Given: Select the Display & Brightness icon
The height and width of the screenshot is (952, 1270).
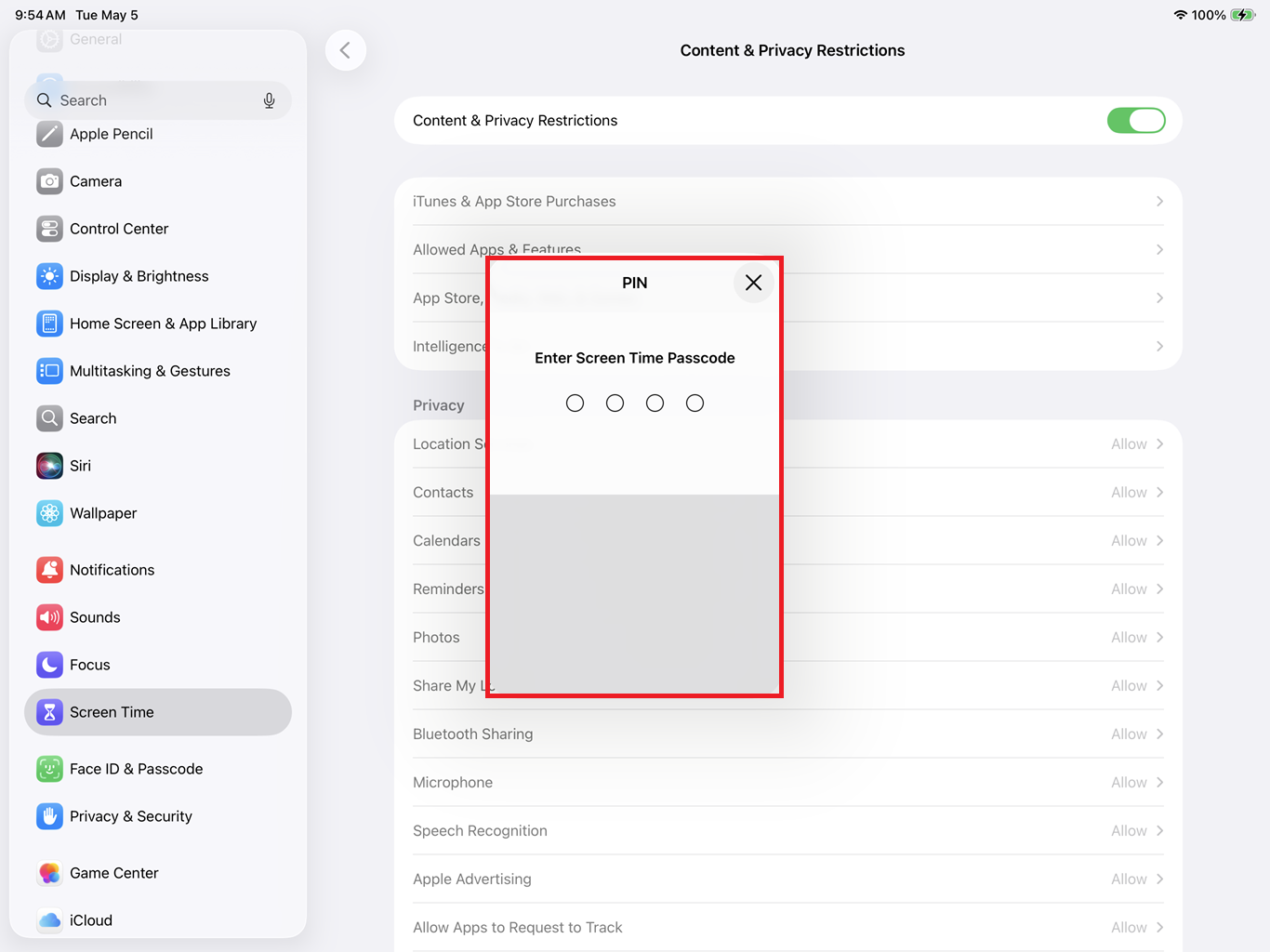Looking at the screenshot, I should (x=49, y=276).
